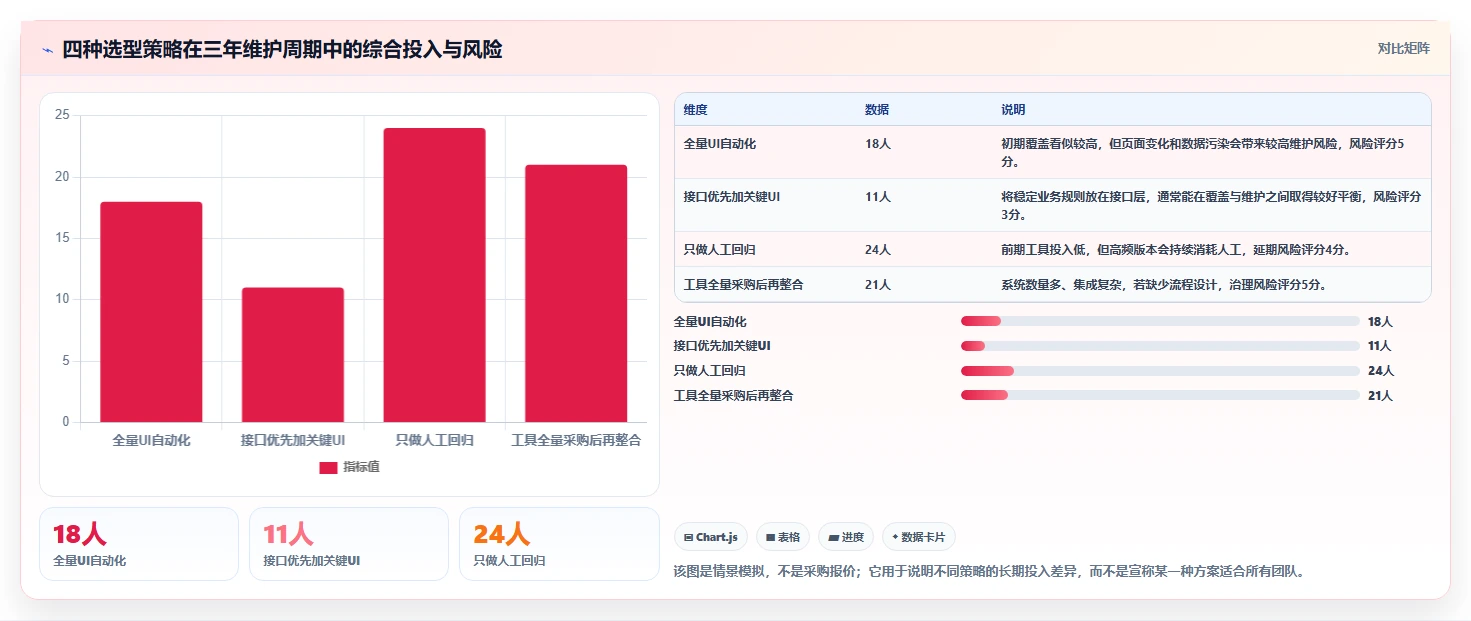Select the 接口优先加关键UI table row name

(732, 197)
